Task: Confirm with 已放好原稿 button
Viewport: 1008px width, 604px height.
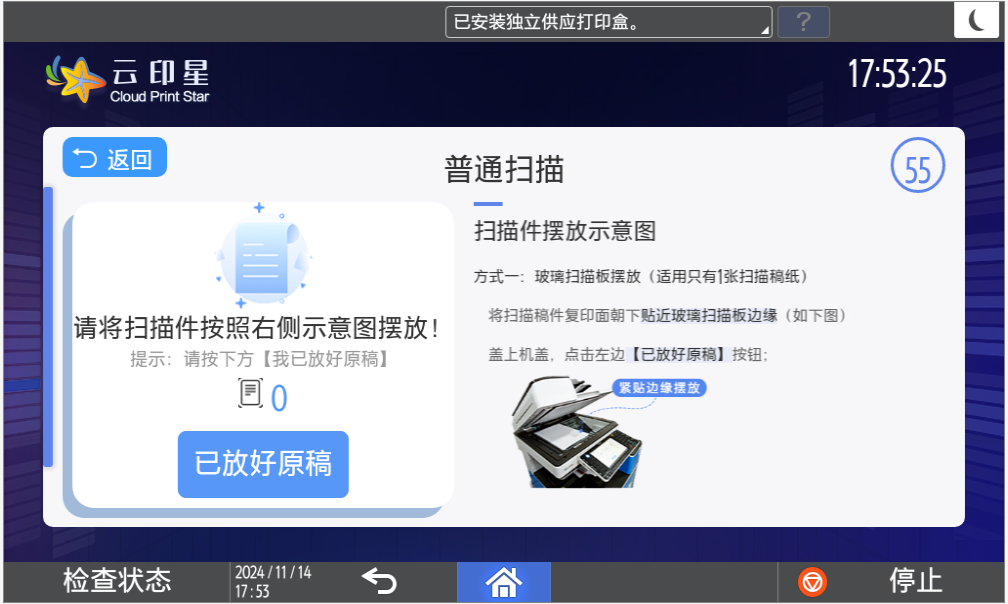Action: coord(263,464)
